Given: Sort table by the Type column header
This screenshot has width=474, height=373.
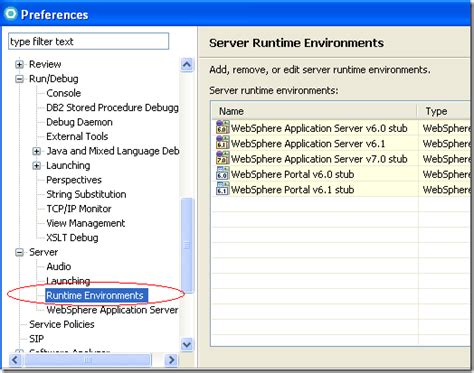Looking at the screenshot, I should (x=444, y=111).
